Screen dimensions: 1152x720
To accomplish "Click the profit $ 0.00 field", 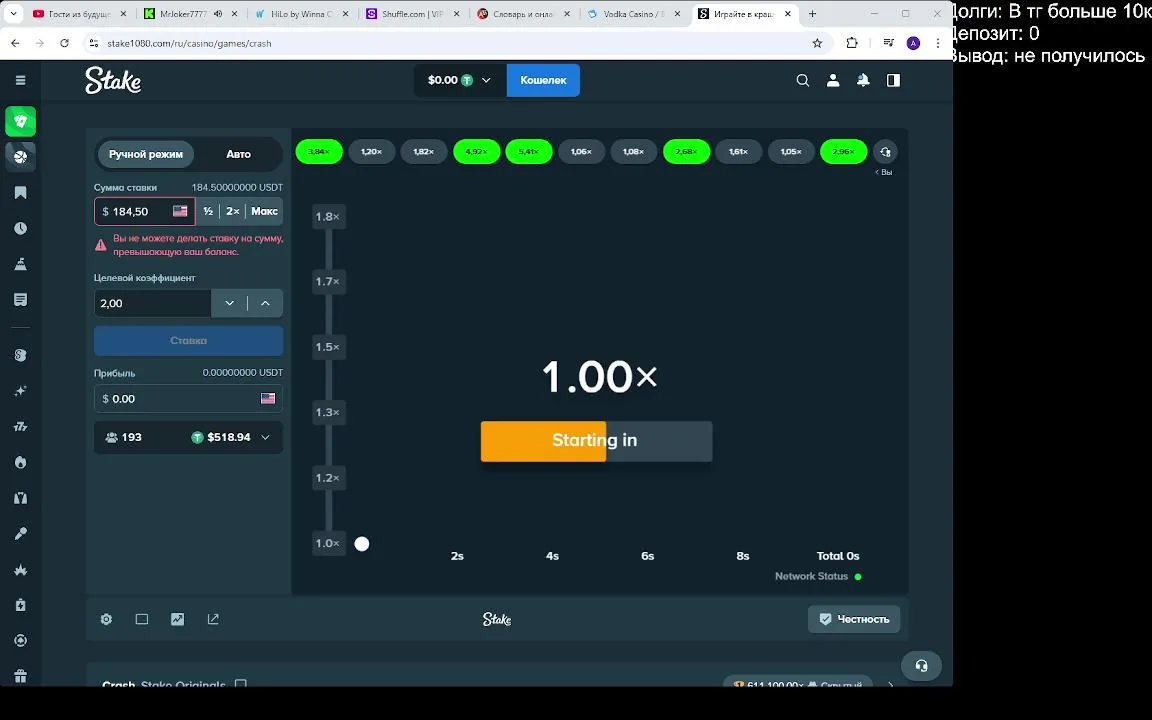I will click(189, 398).
